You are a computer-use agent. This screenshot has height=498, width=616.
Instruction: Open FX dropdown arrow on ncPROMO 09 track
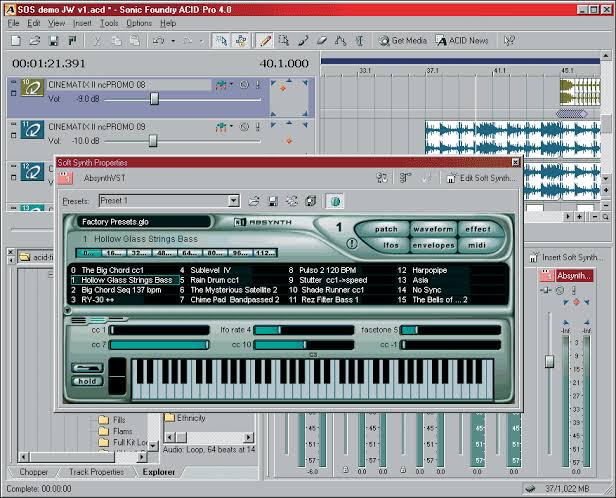tap(231, 126)
